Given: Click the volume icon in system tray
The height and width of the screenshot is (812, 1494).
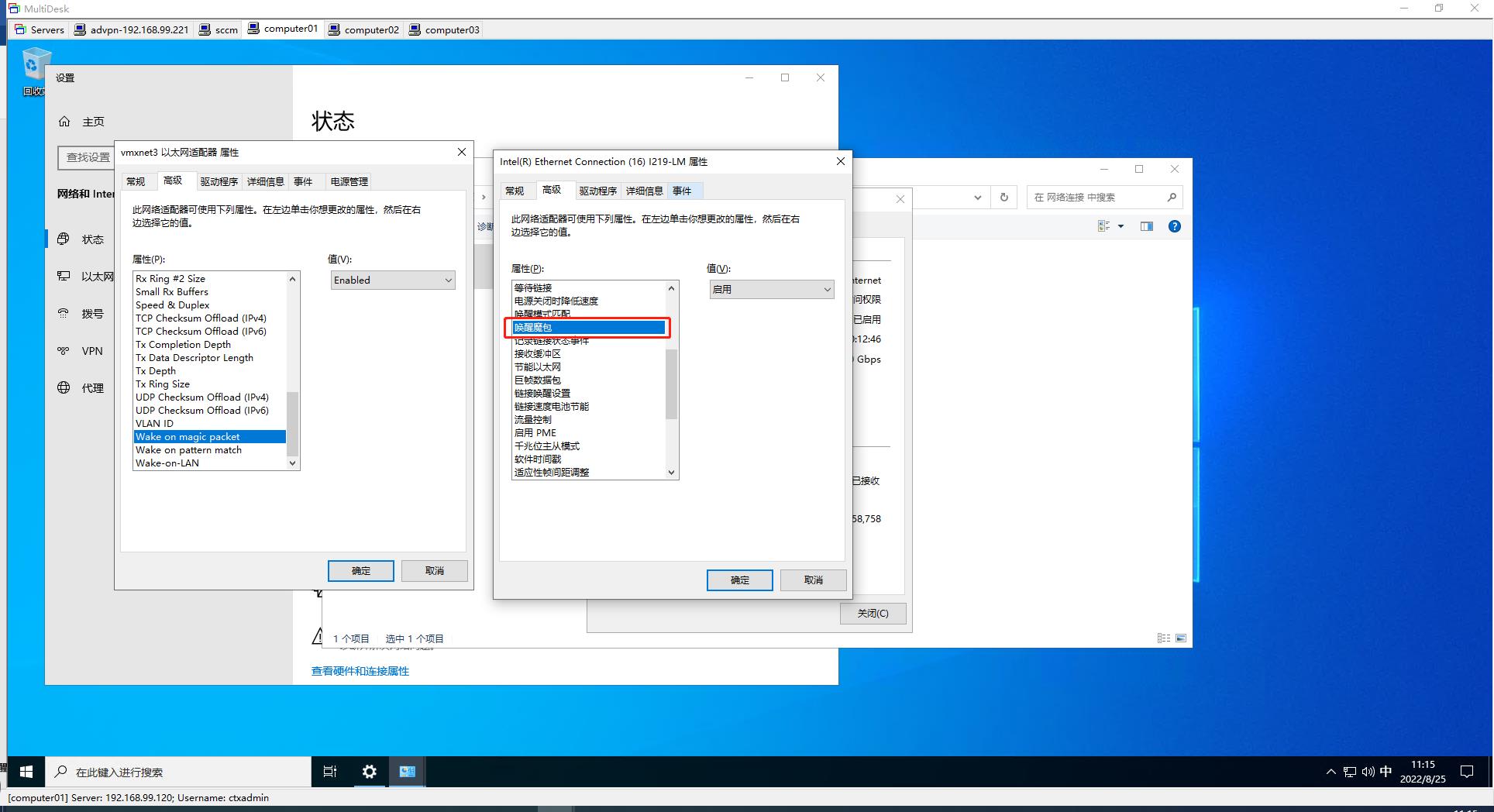Looking at the screenshot, I should tap(1368, 772).
